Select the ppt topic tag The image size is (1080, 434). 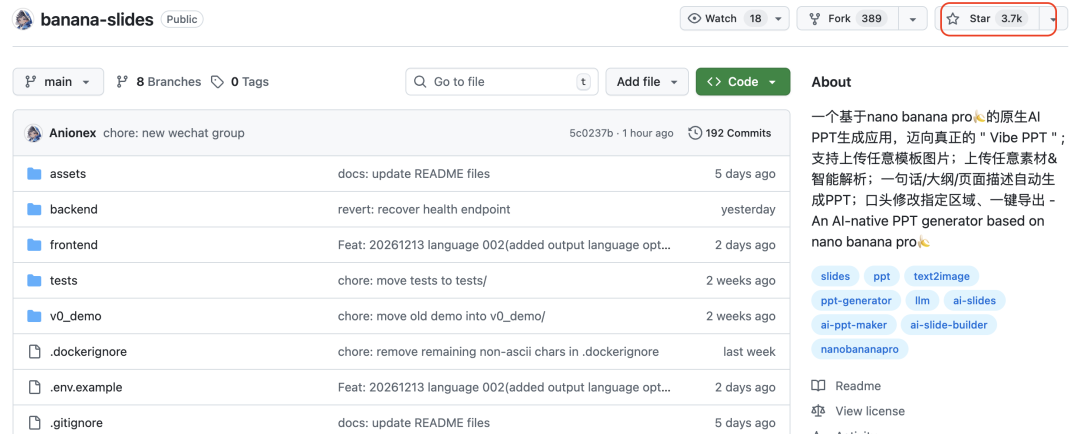(882, 276)
